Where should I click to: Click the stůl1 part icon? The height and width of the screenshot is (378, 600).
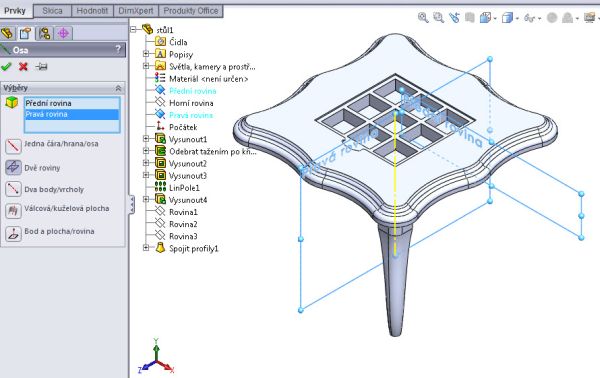(x=148, y=29)
